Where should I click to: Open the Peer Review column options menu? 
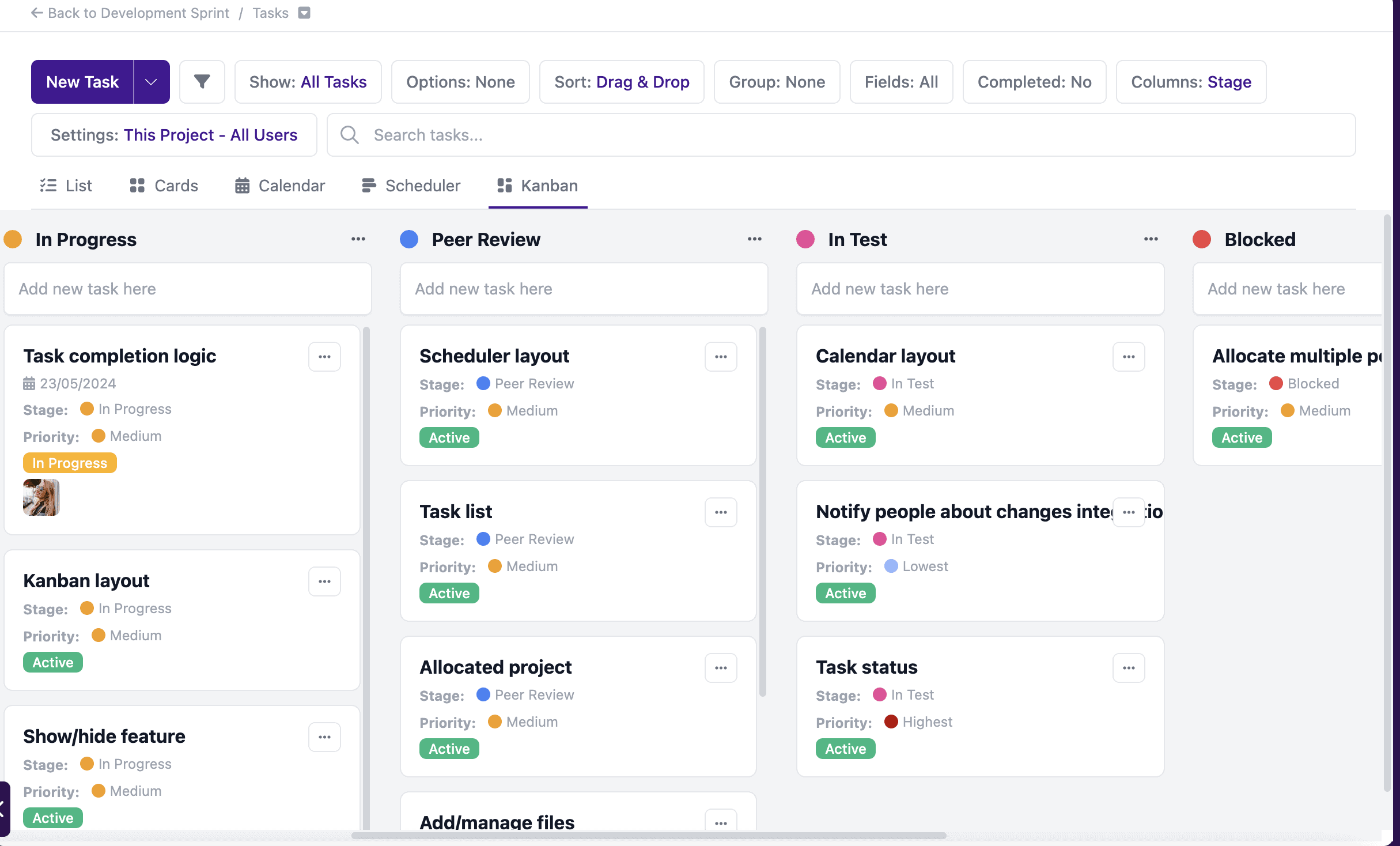[x=754, y=239]
